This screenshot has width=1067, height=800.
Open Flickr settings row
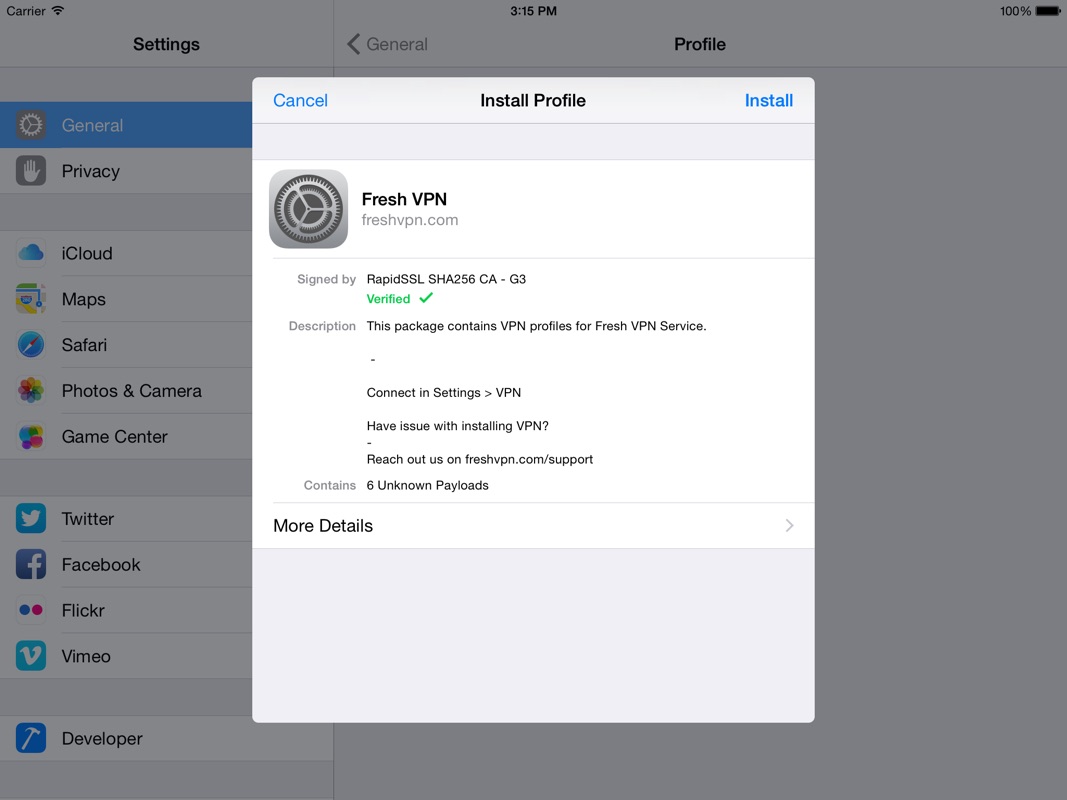[126, 610]
